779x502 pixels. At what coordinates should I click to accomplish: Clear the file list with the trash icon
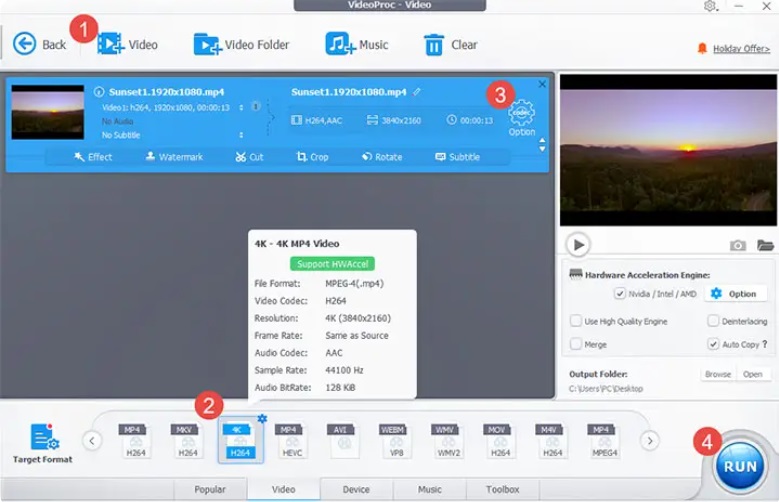pyautogui.click(x=450, y=45)
